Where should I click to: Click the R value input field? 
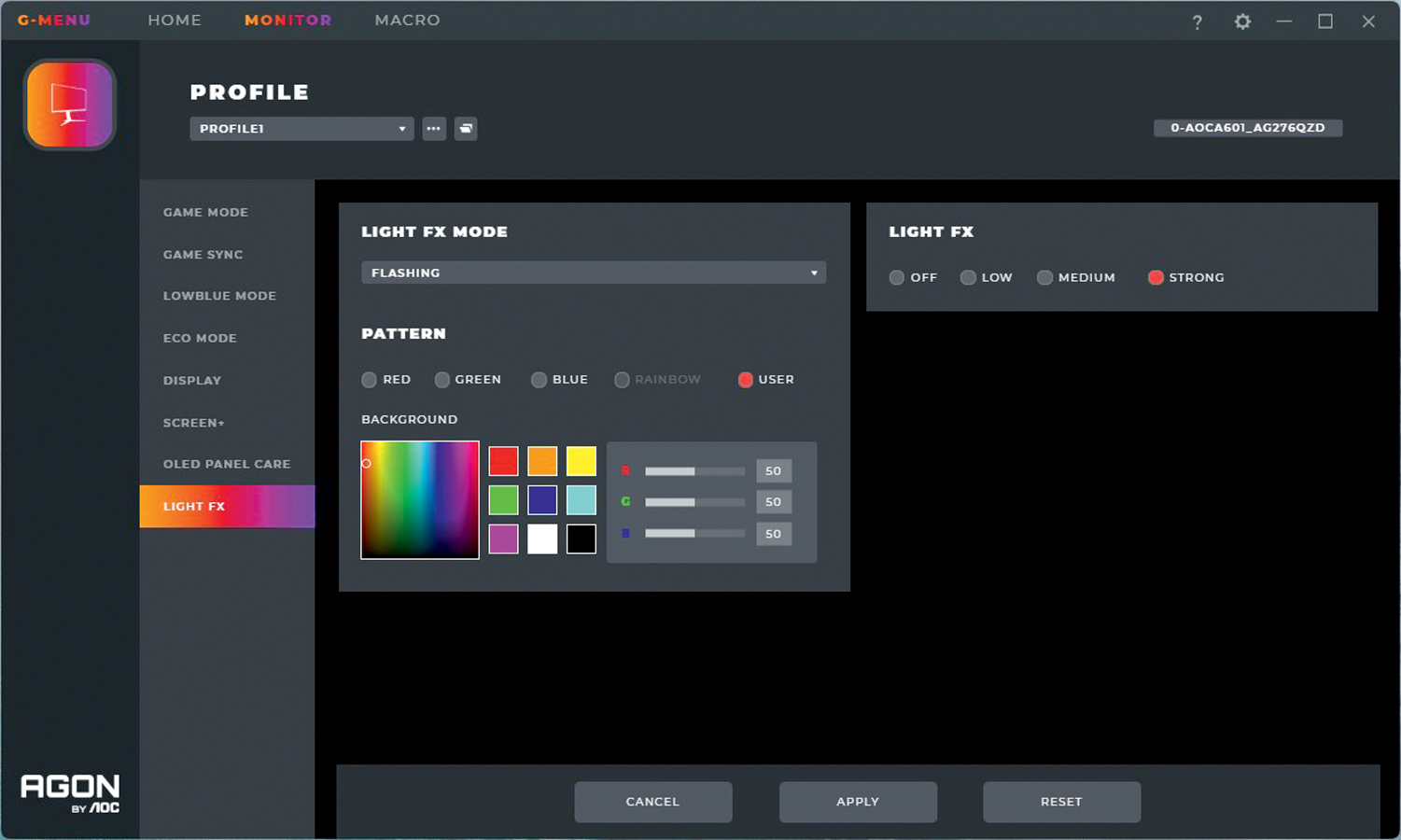(x=773, y=471)
